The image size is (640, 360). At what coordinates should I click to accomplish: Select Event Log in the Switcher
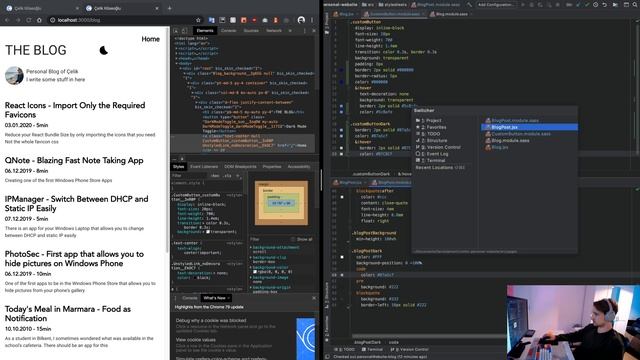432,154
